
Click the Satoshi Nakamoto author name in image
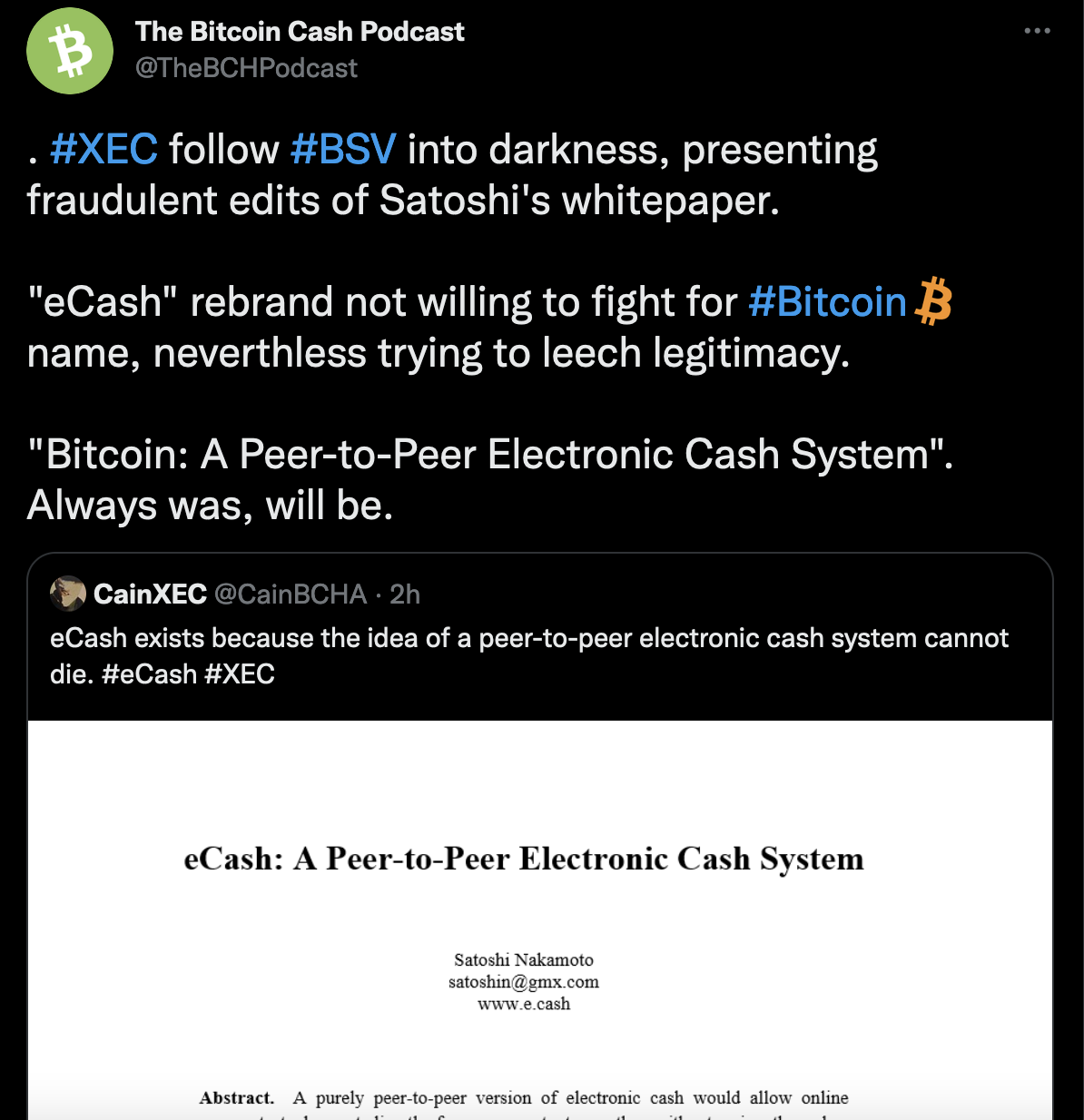pos(524,960)
